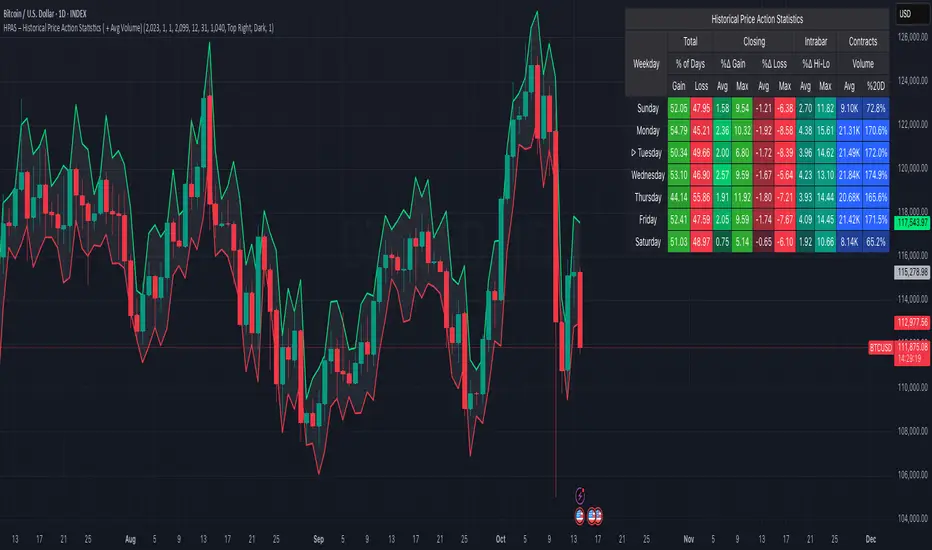The height and width of the screenshot is (550, 932).
Task: Click the %20D column header
Action: coord(876,86)
